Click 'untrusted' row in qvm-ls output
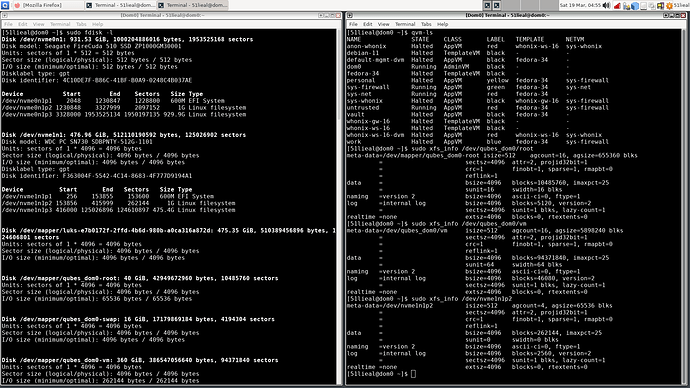 pos(478,108)
